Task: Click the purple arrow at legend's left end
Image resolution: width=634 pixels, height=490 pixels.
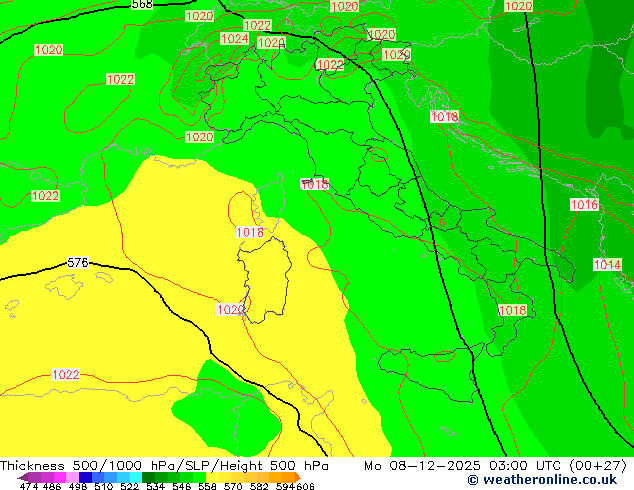Action: pyautogui.click(x=23, y=477)
